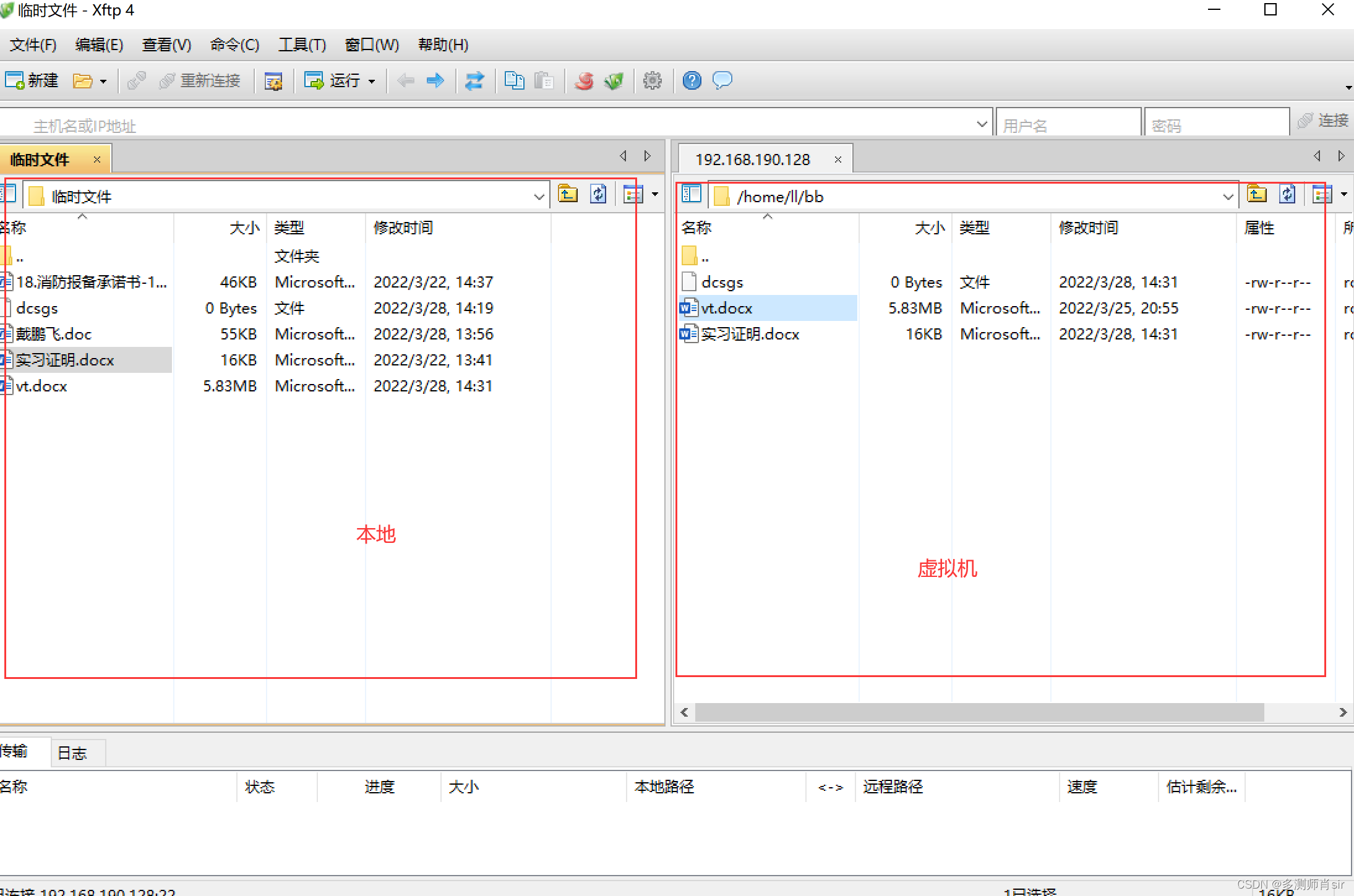Refresh the local folder listing
Viewport: 1354px width, 896px height.
tap(598, 195)
